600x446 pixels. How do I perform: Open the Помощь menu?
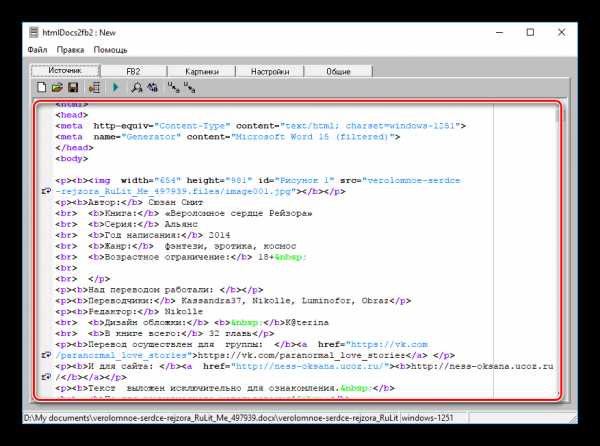tap(110, 50)
